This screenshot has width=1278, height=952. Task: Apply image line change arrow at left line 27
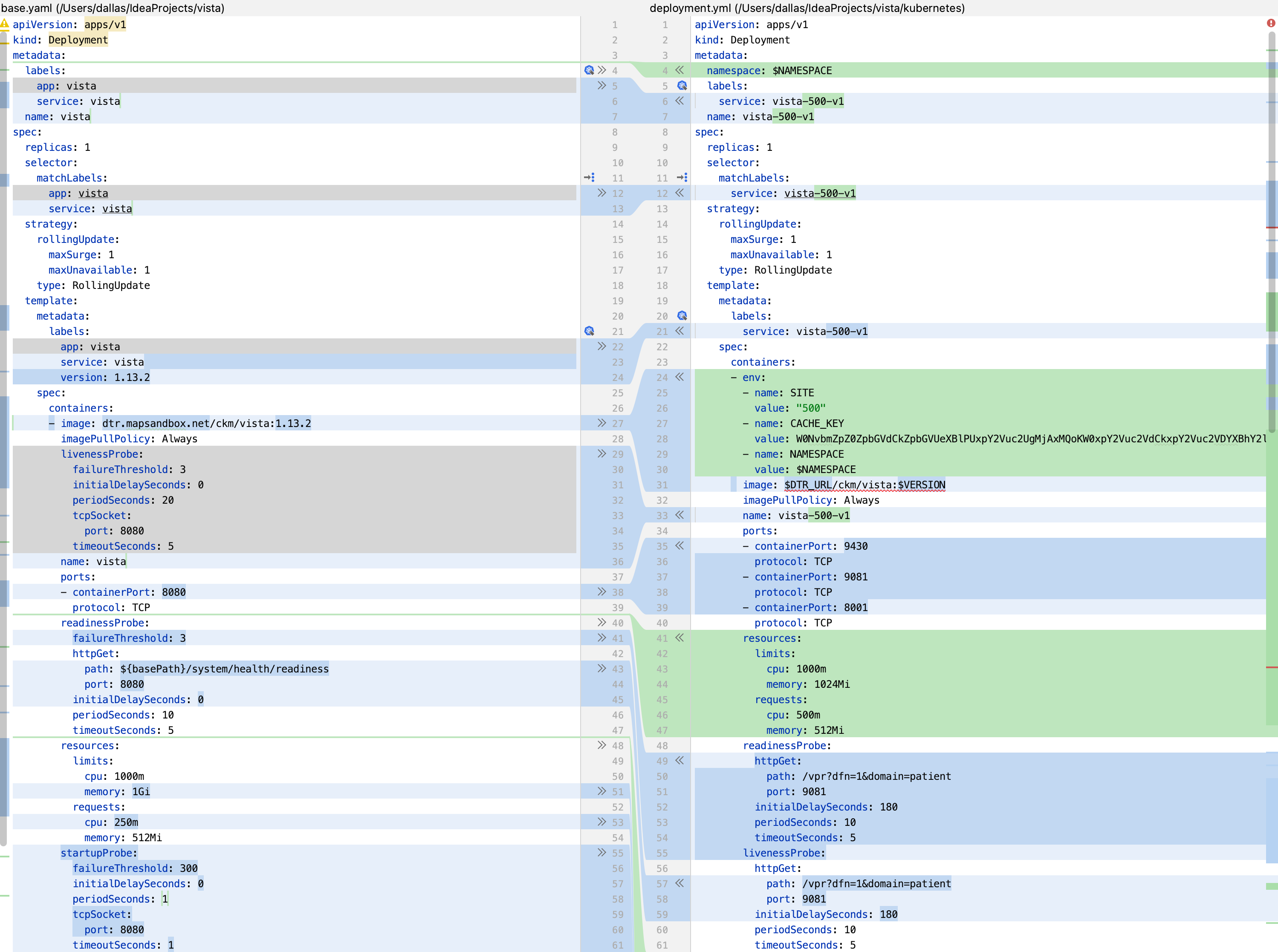[x=602, y=423]
